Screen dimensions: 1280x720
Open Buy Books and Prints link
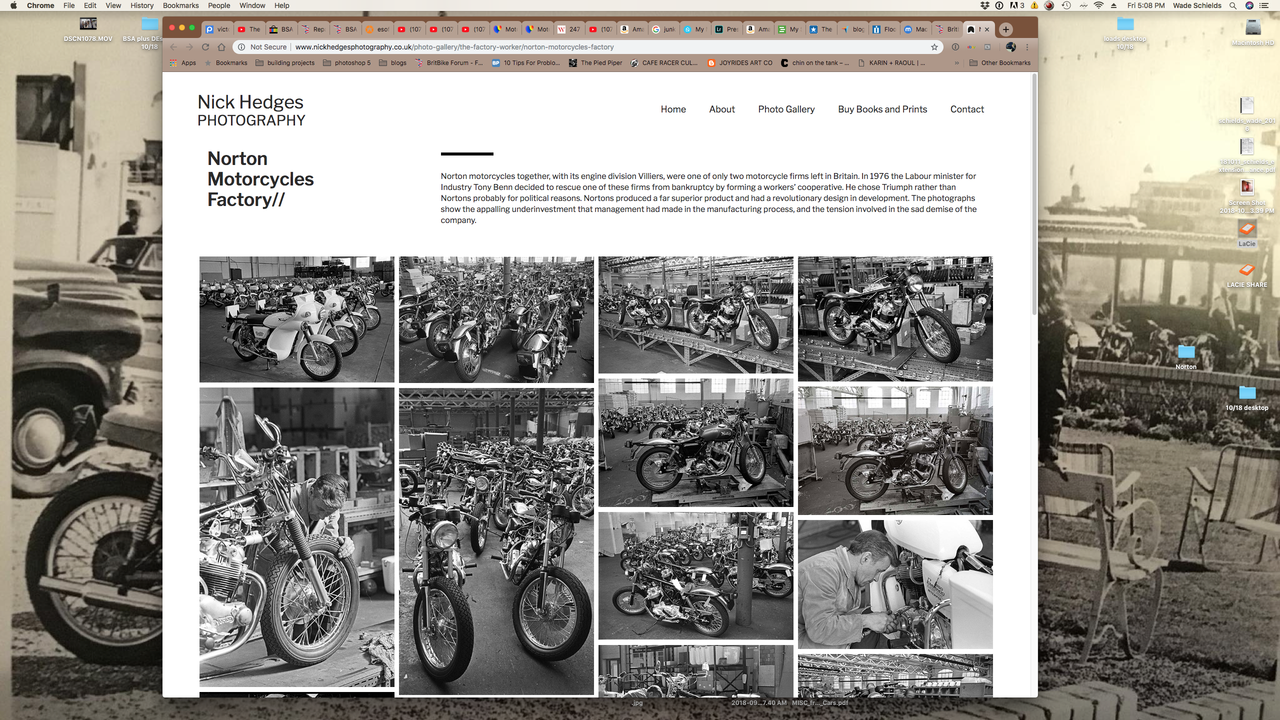[x=882, y=109]
